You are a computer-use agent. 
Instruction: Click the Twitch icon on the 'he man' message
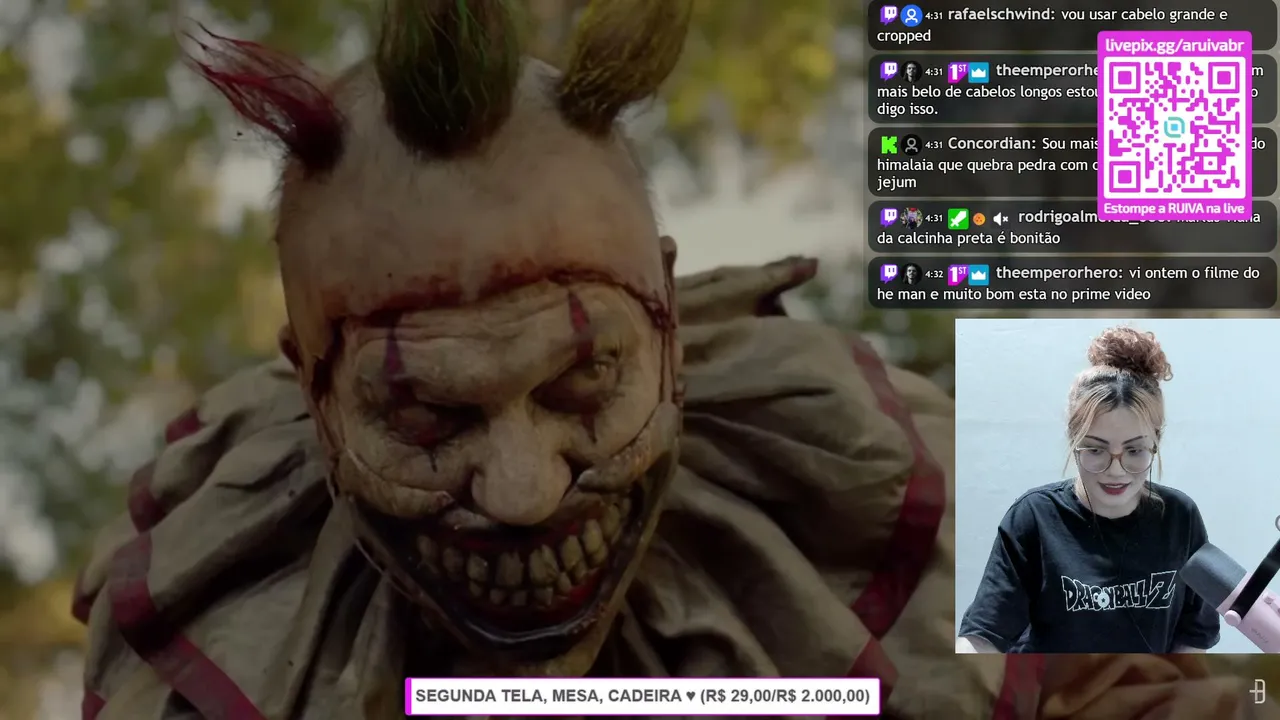pyautogui.click(x=889, y=273)
